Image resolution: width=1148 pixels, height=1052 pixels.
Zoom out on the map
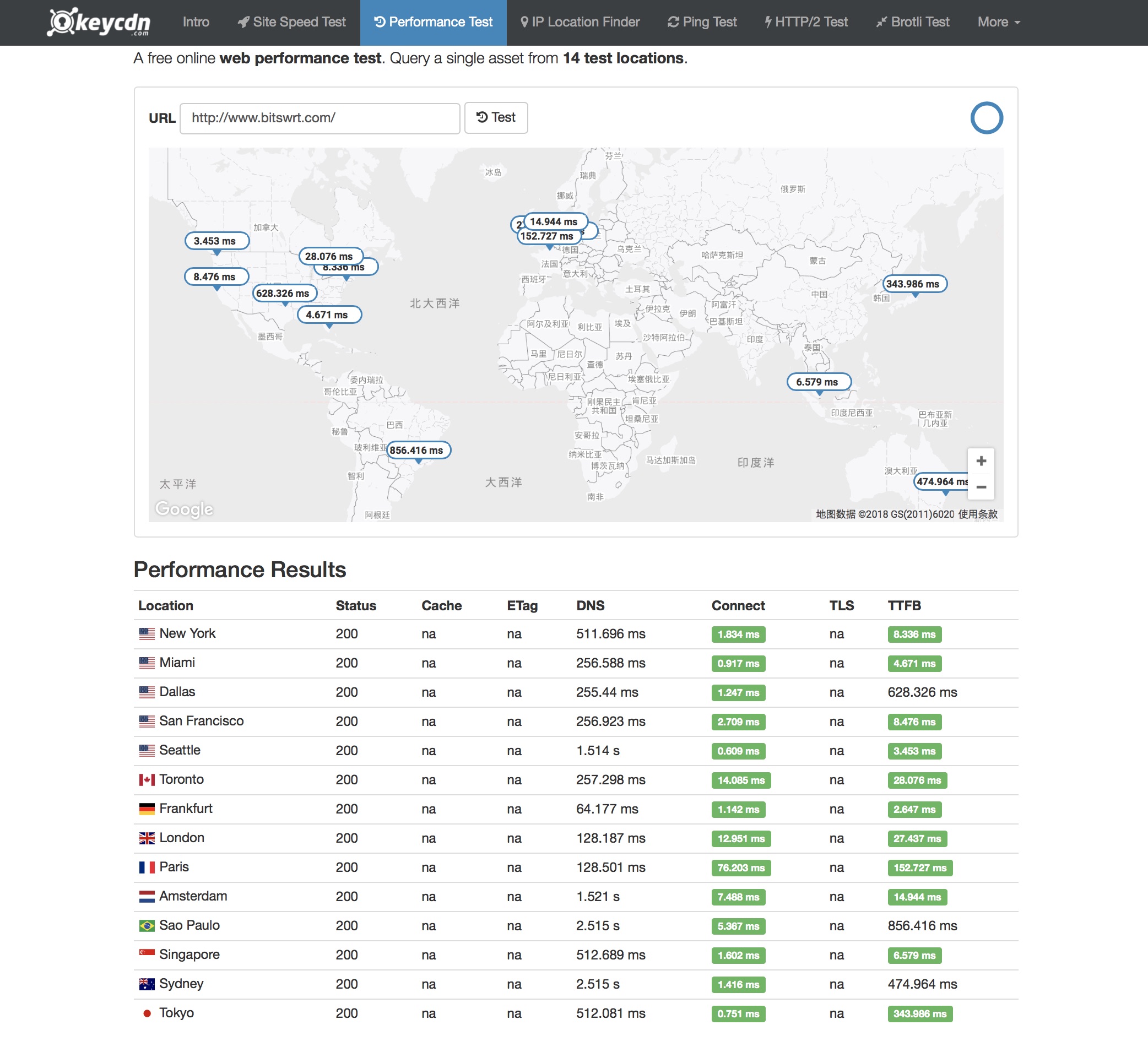pos(981,487)
